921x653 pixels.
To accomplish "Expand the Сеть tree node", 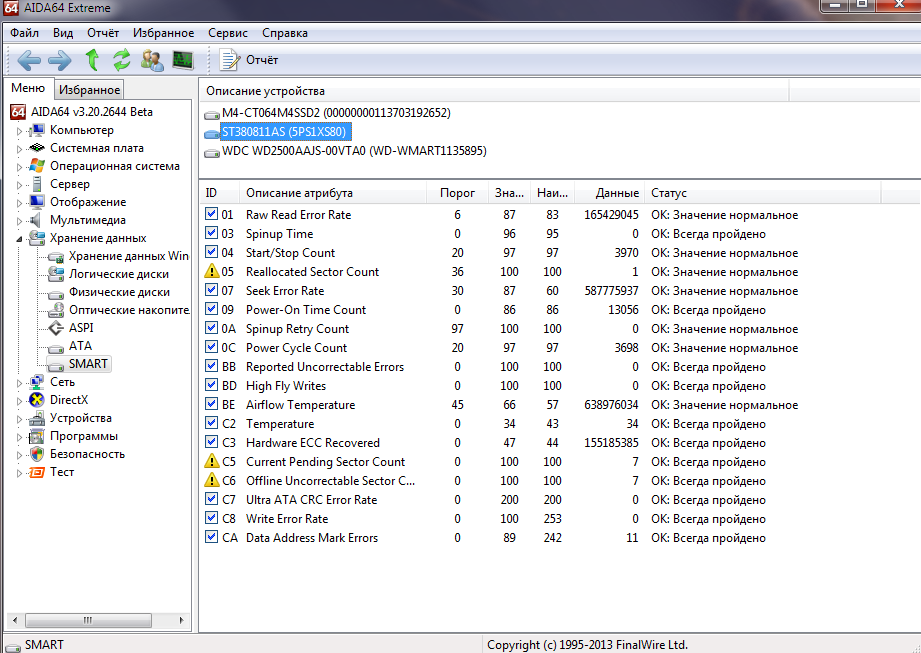I will point(19,383).
